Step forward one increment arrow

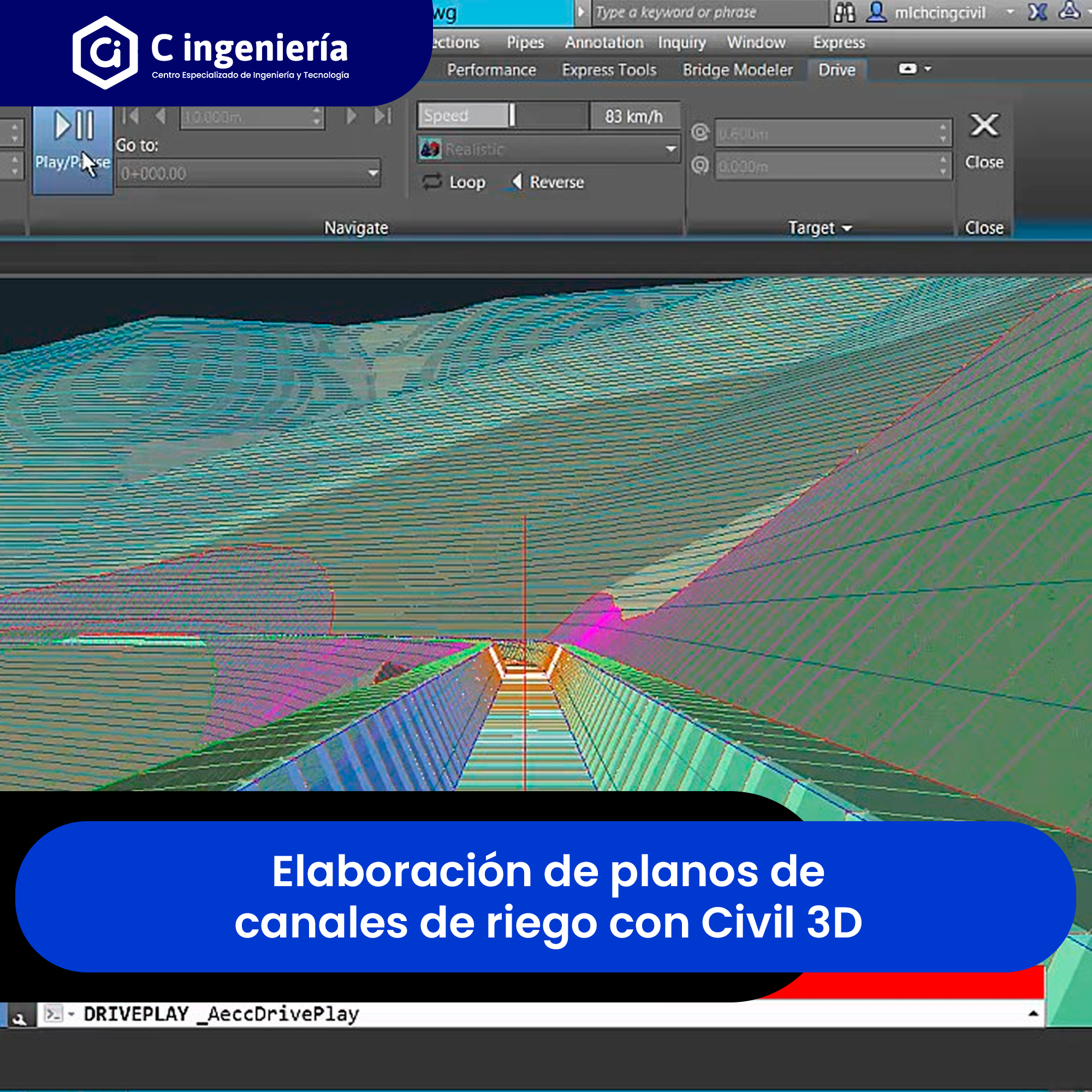coord(351,116)
